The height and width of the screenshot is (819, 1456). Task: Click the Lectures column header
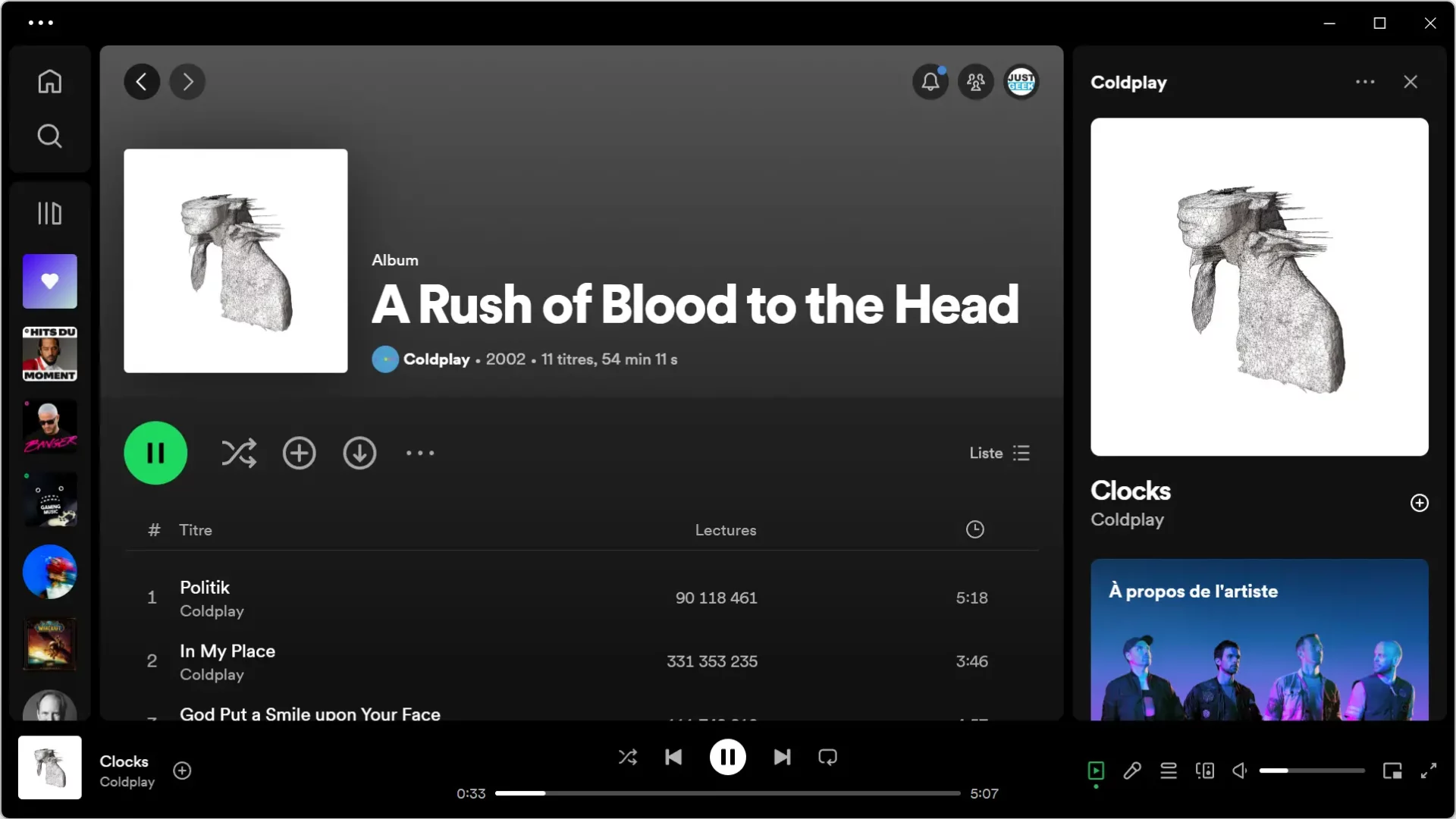click(x=726, y=530)
